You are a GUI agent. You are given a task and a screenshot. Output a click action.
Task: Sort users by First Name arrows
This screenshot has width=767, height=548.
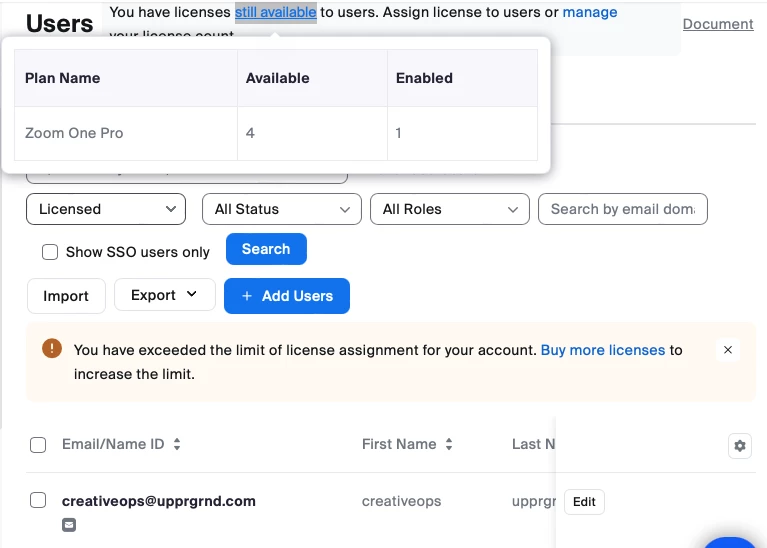coord(449,445)
